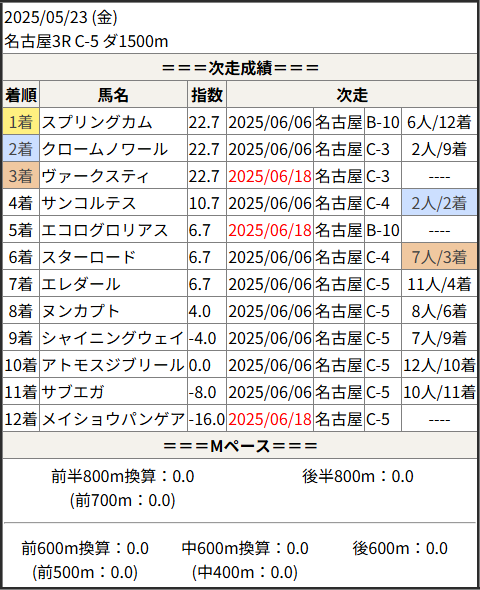
Task: Click the 次走 column header
Action: 352,95
